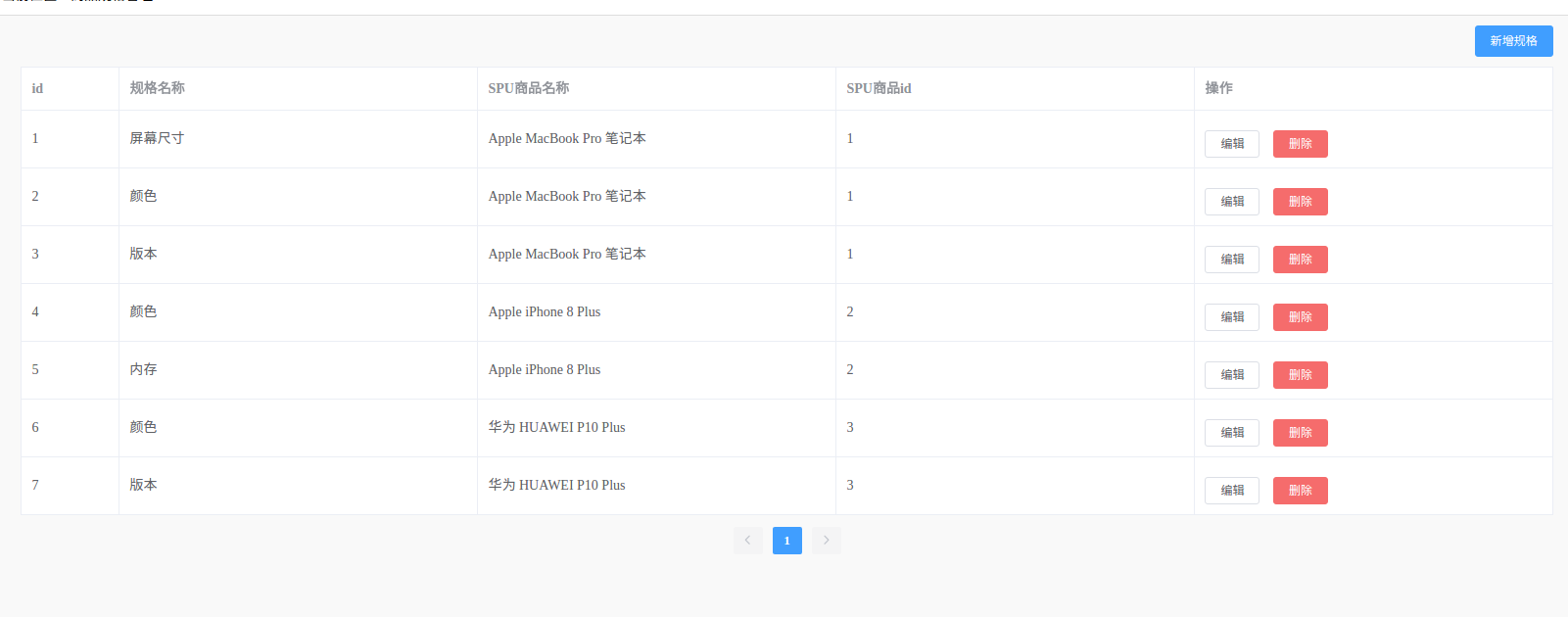1568x617 pixels.
Task: Edit the 颜色 row with id 2
Action: pos(1232,202)
